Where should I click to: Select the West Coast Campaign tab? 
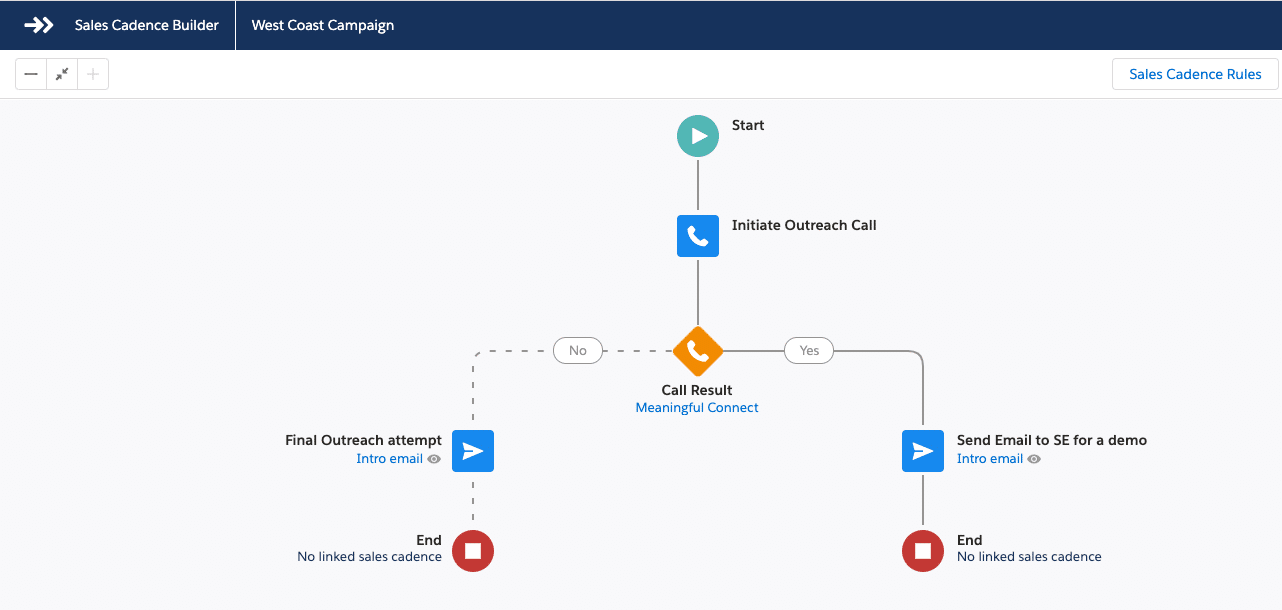point(323,25)
